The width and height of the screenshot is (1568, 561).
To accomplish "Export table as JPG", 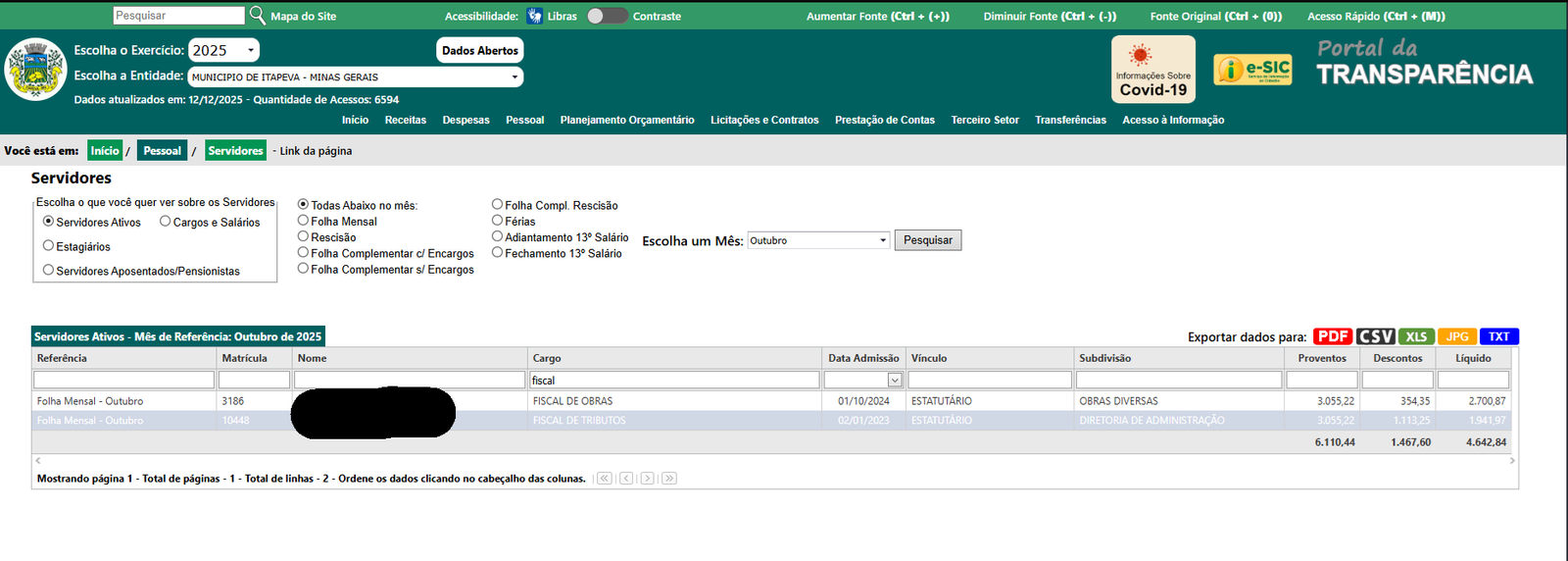I will [1457, 336].
